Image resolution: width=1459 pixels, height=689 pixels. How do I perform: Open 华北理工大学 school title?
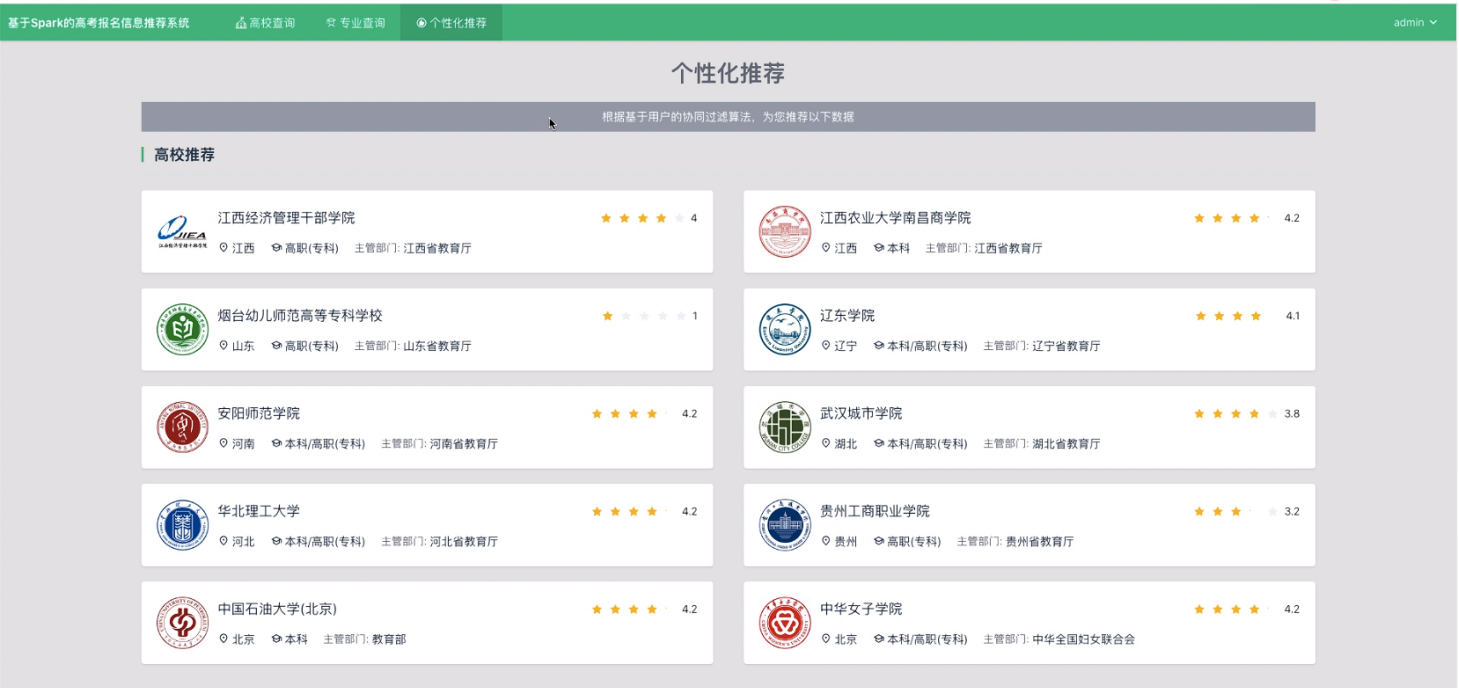click(x=259, y=512)
